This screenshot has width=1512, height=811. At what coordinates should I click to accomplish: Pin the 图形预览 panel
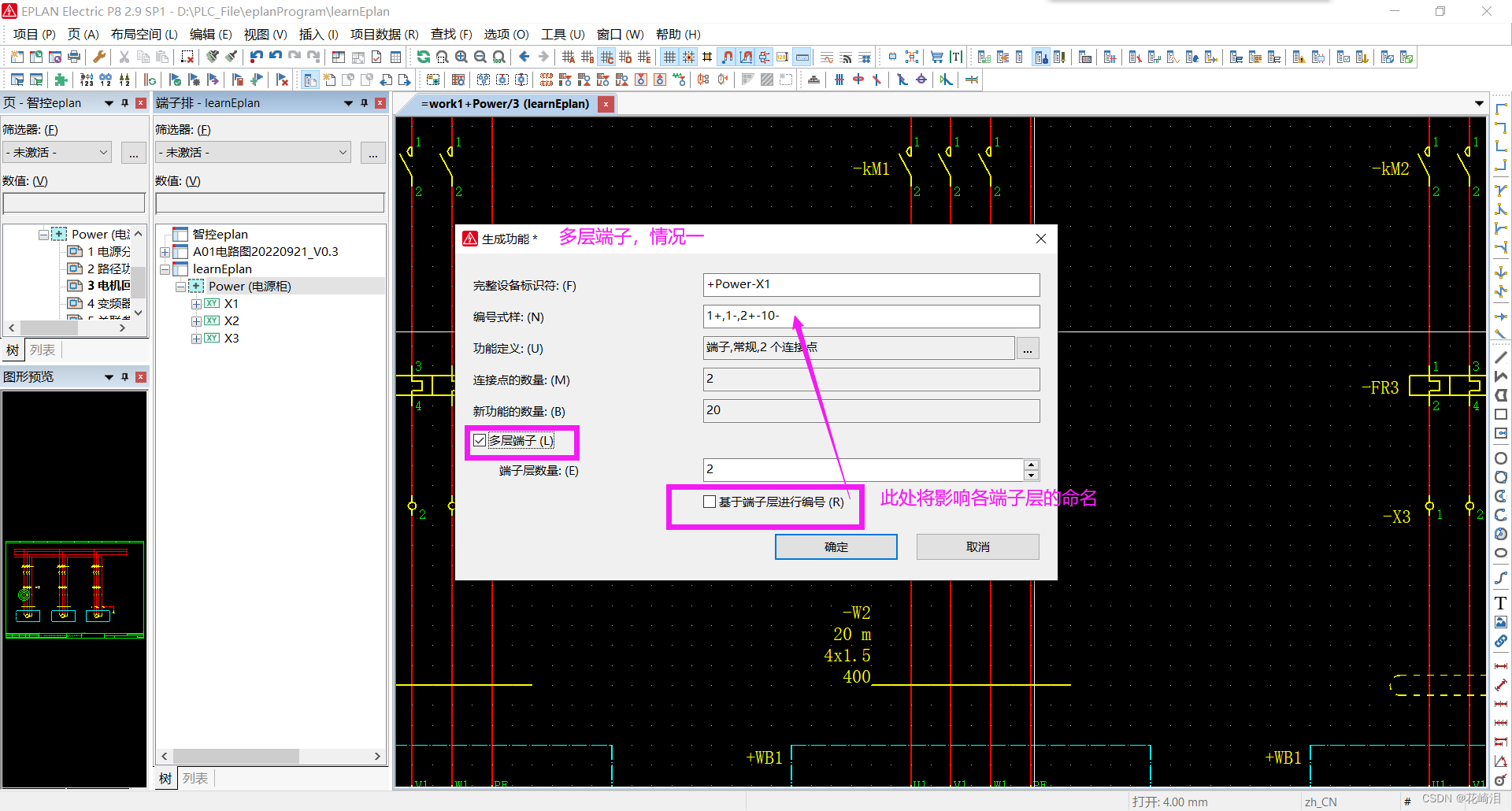coord(124,377)
